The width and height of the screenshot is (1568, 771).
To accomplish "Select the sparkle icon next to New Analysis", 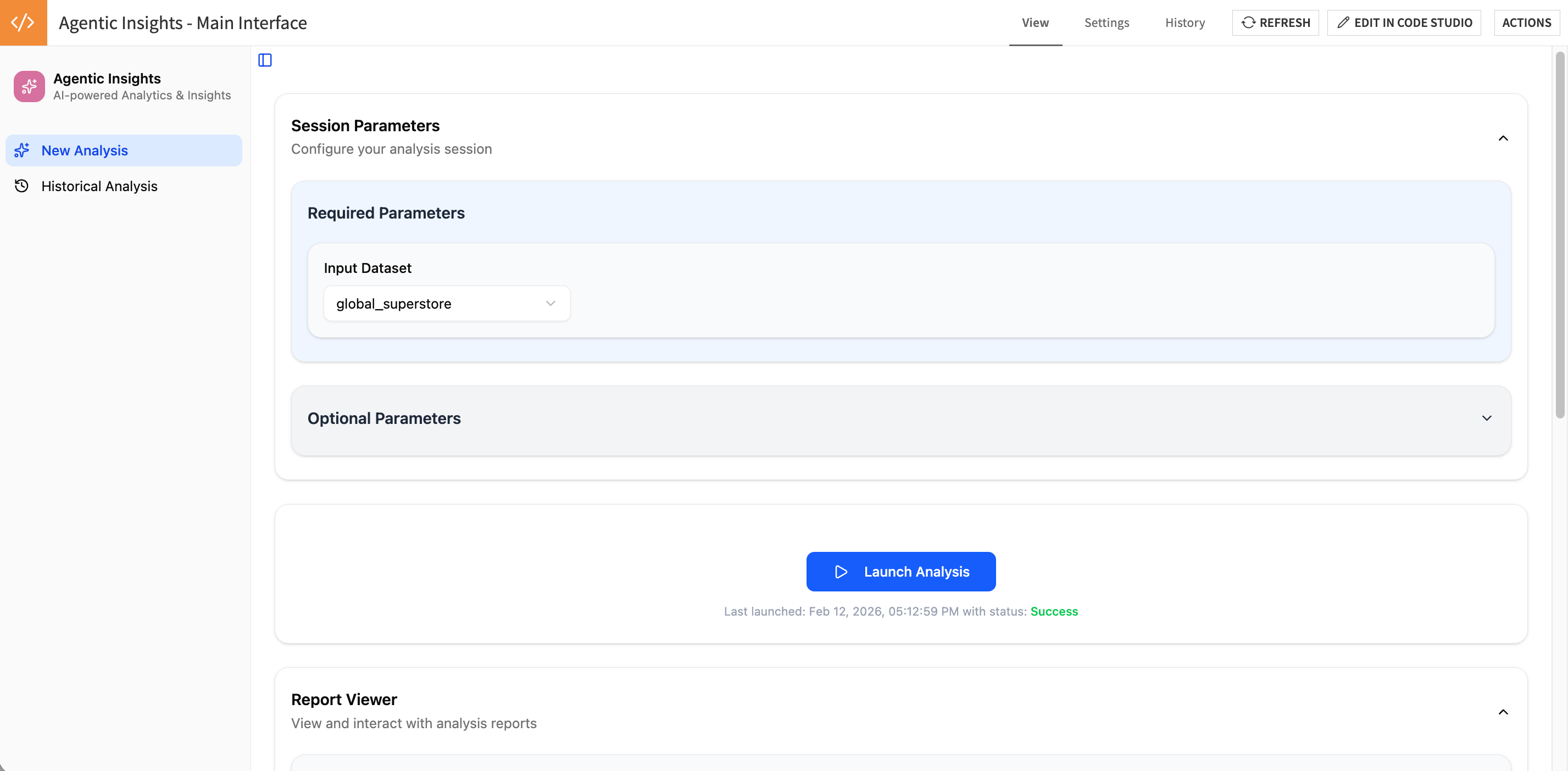I will point(22,150).
